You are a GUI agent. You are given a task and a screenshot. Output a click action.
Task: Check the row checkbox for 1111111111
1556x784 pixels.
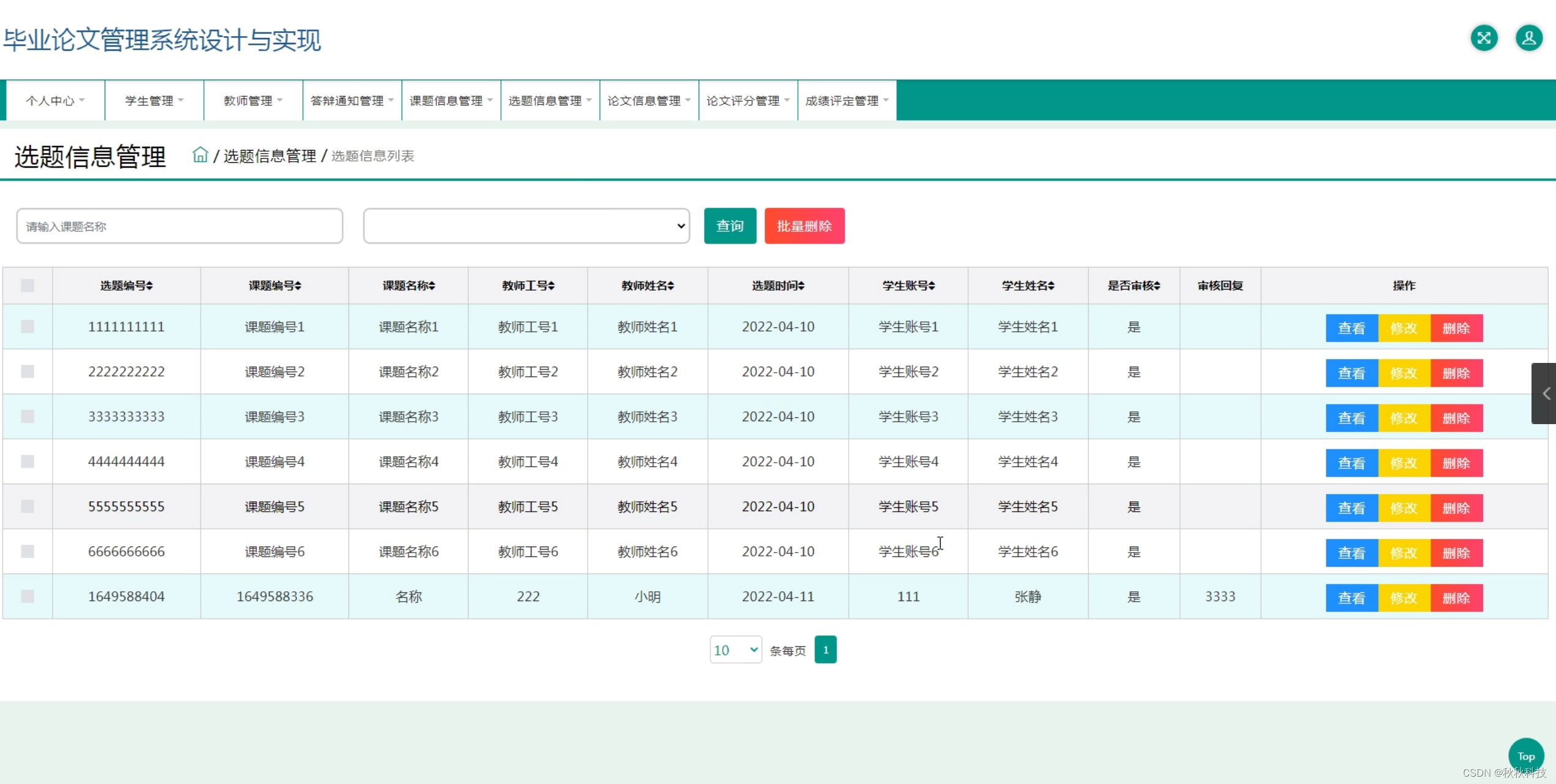[28, 326]
